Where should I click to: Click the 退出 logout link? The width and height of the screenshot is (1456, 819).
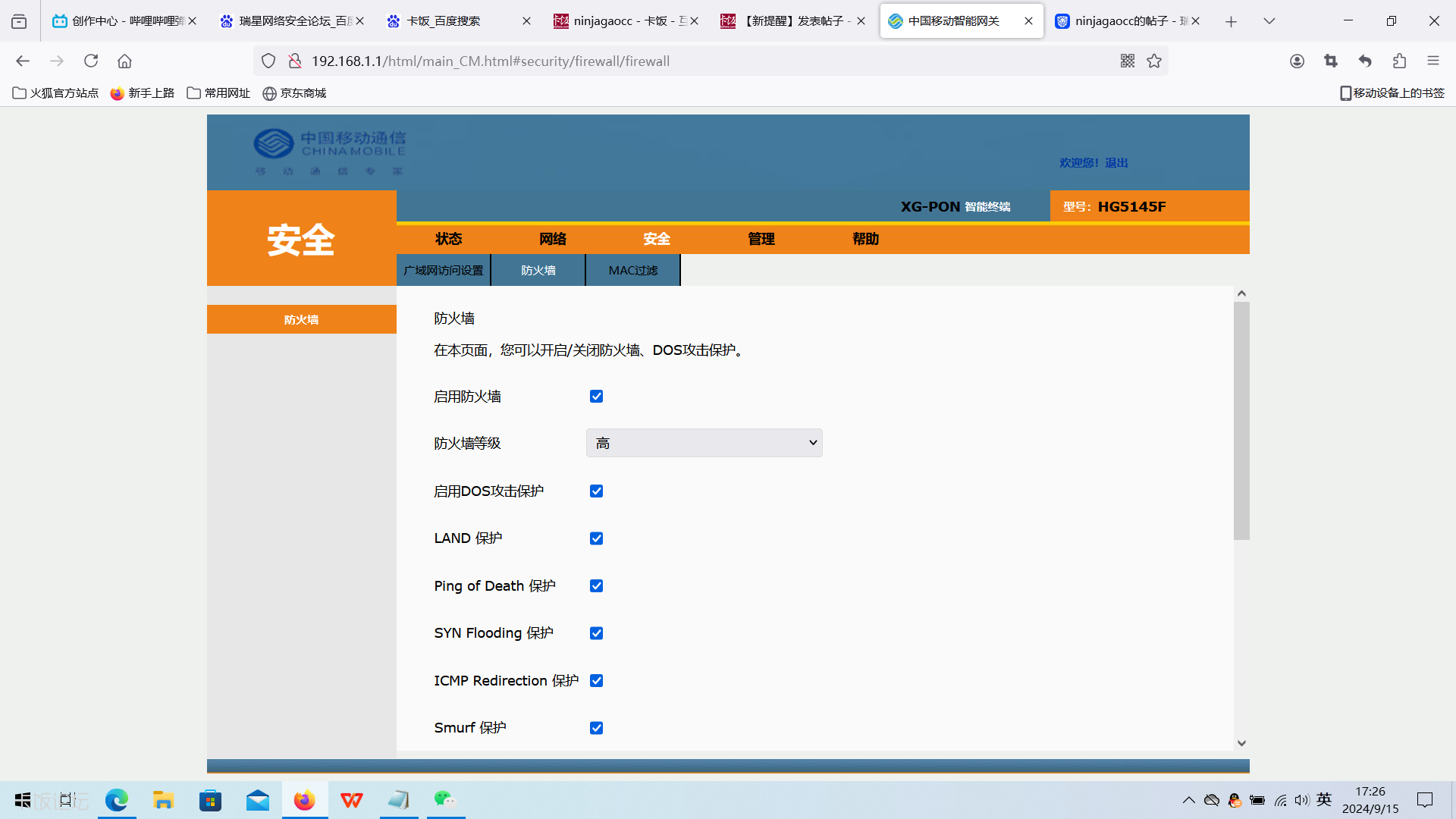(x=1116, y=162)
